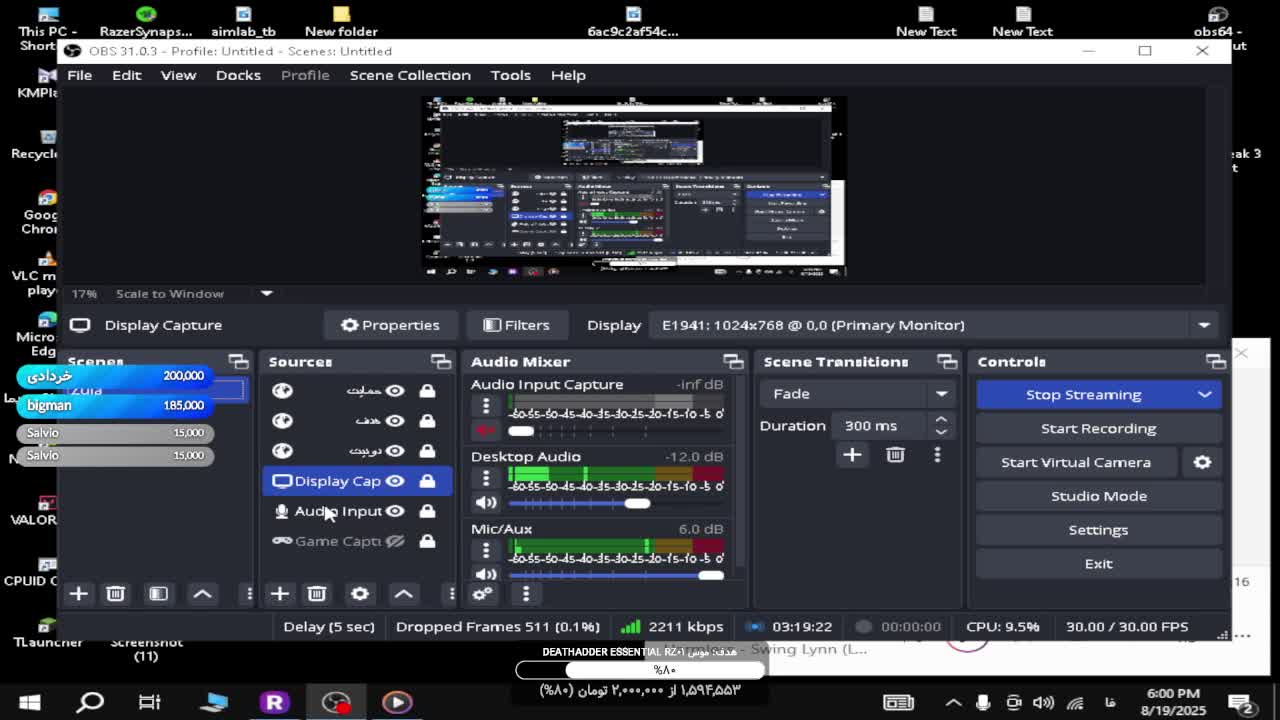
Task: Hide the Audio Input source
Action: pos(395,511)
